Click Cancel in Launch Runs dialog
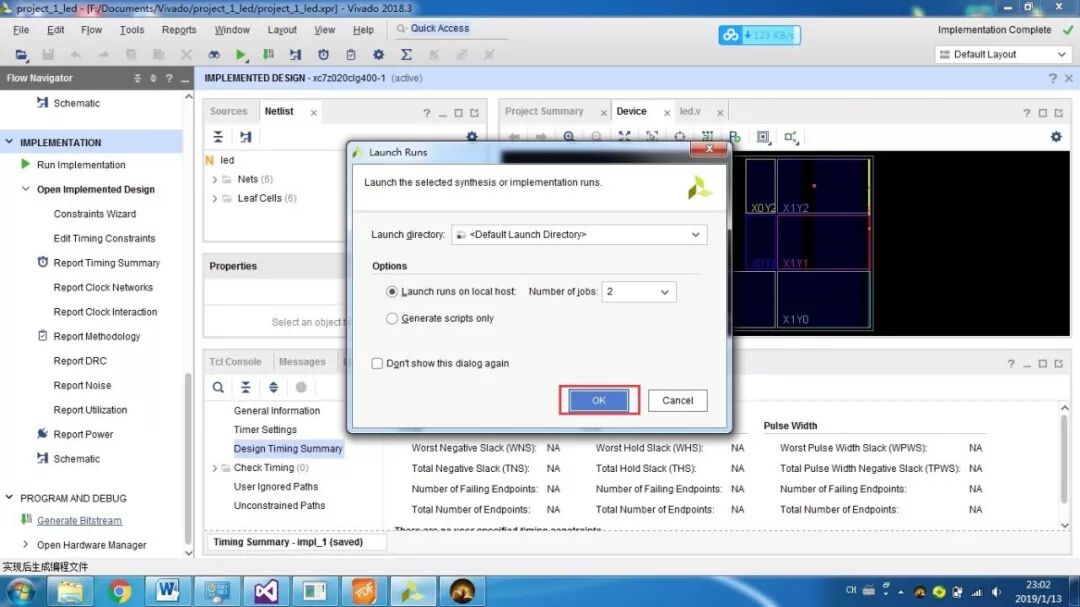Viewport: 1080px width, 607px height. (x=678, y=400)
